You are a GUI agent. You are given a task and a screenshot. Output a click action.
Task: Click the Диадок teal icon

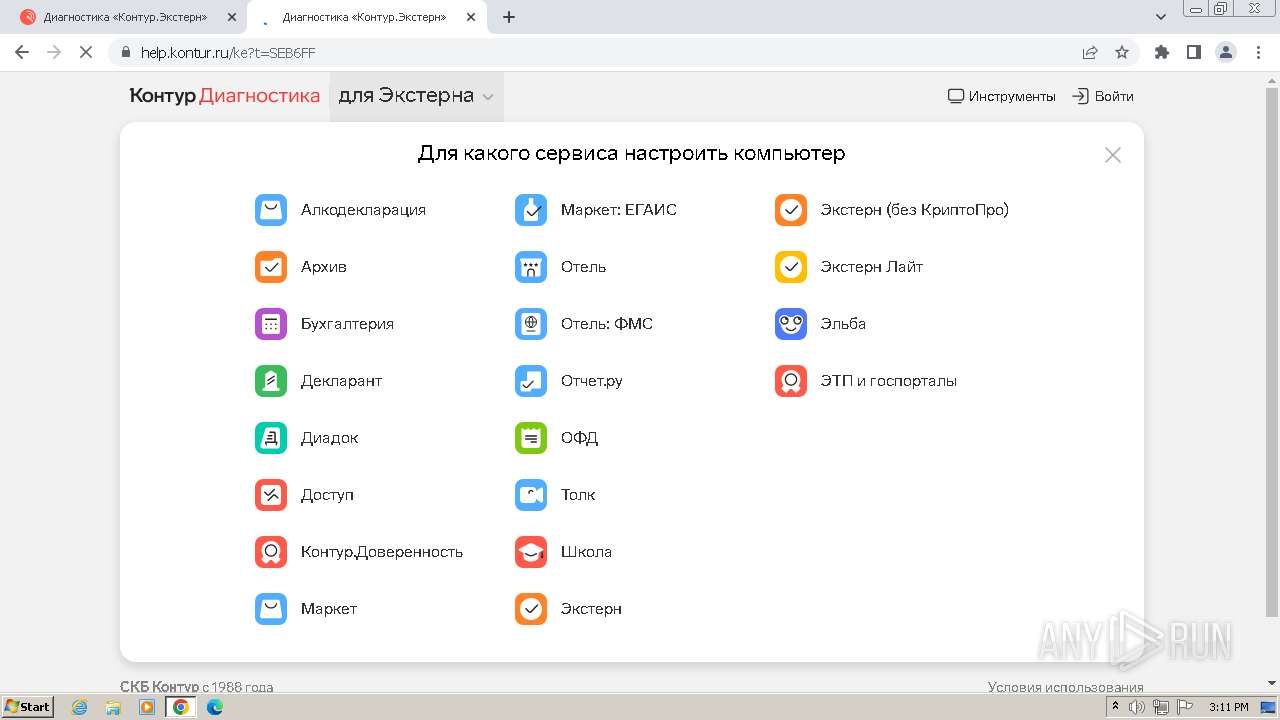point(271,438)
